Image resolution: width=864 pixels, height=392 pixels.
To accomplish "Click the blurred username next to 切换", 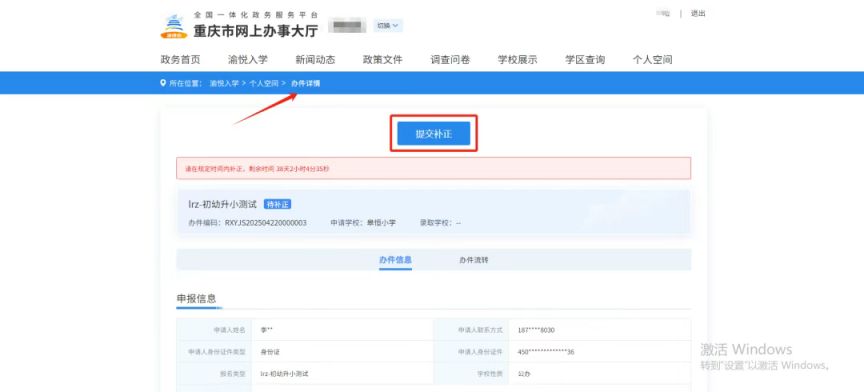I will pyautogui.click(x=348, y=25).
